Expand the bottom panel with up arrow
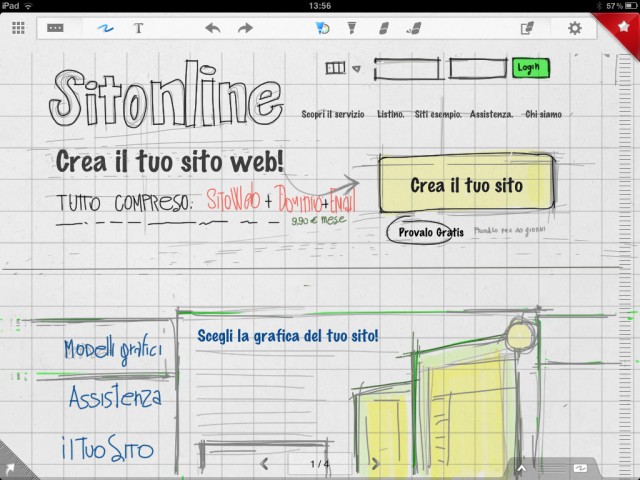Screen dimensions: 640x480 point(521,467)
